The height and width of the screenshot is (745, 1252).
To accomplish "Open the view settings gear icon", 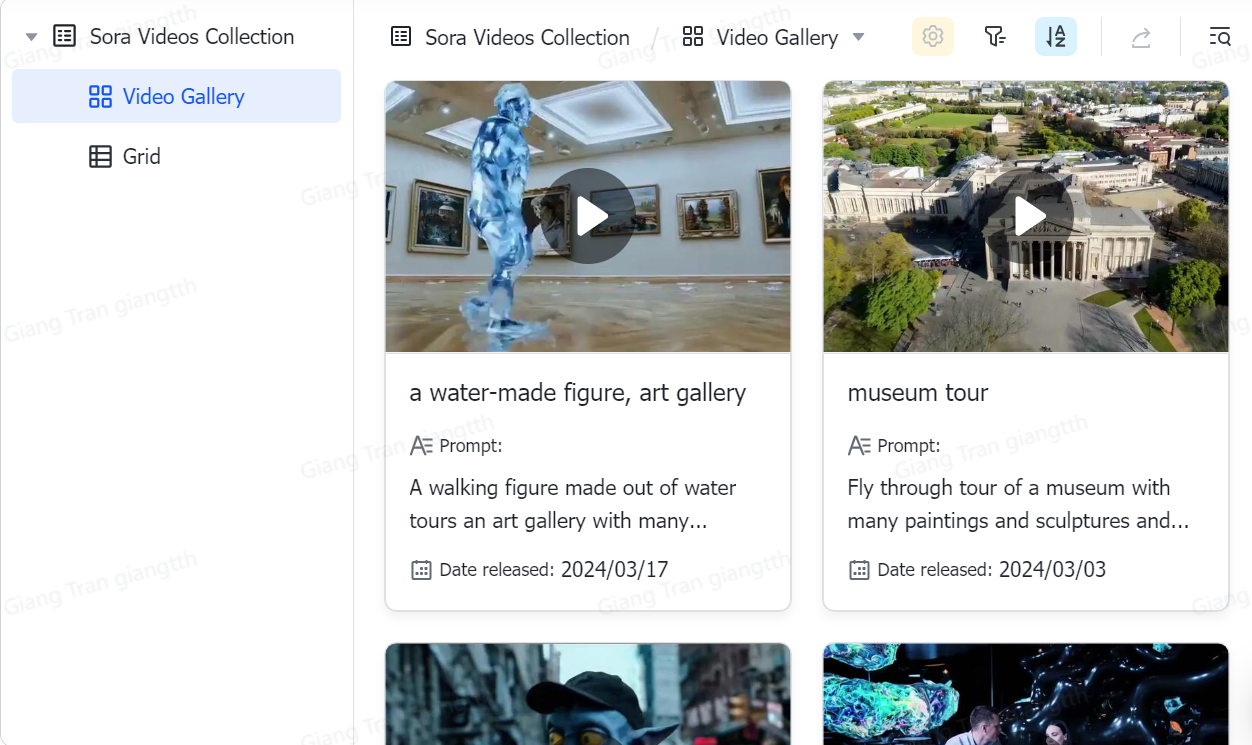I will point(932,36).
